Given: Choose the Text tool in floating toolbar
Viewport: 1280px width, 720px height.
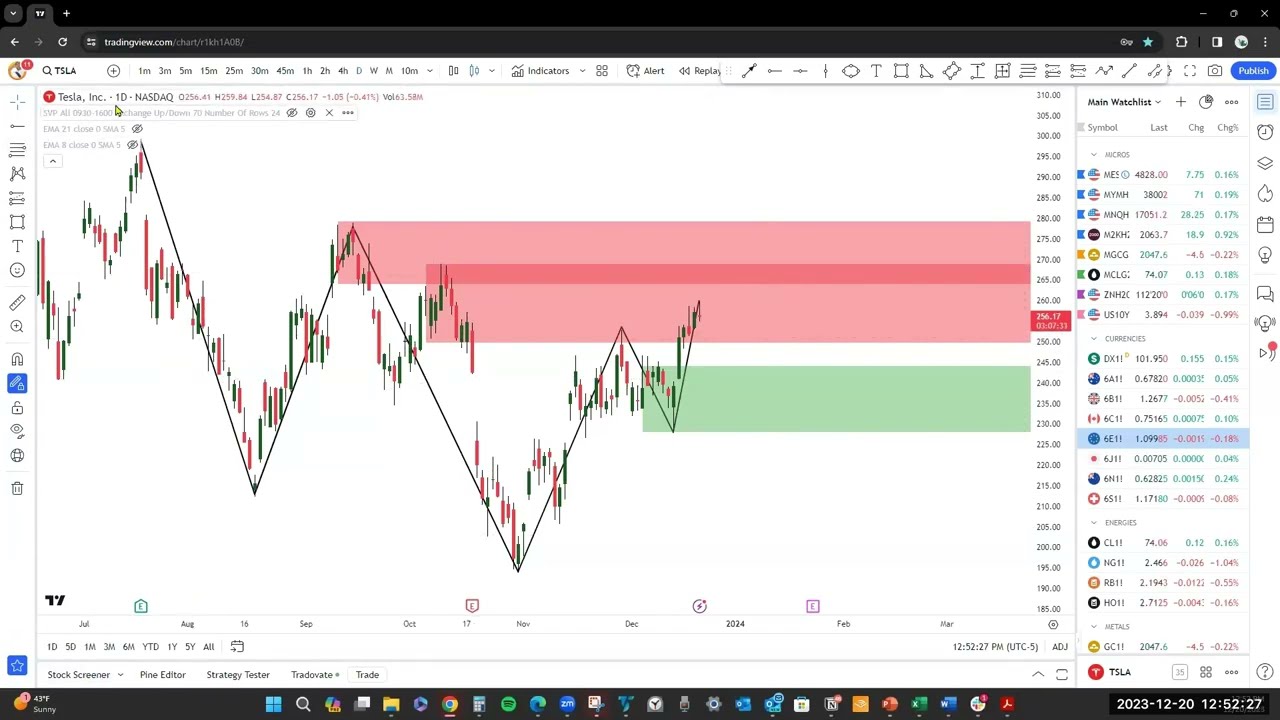Looking at the screenshot, I should tap(876, 71).
